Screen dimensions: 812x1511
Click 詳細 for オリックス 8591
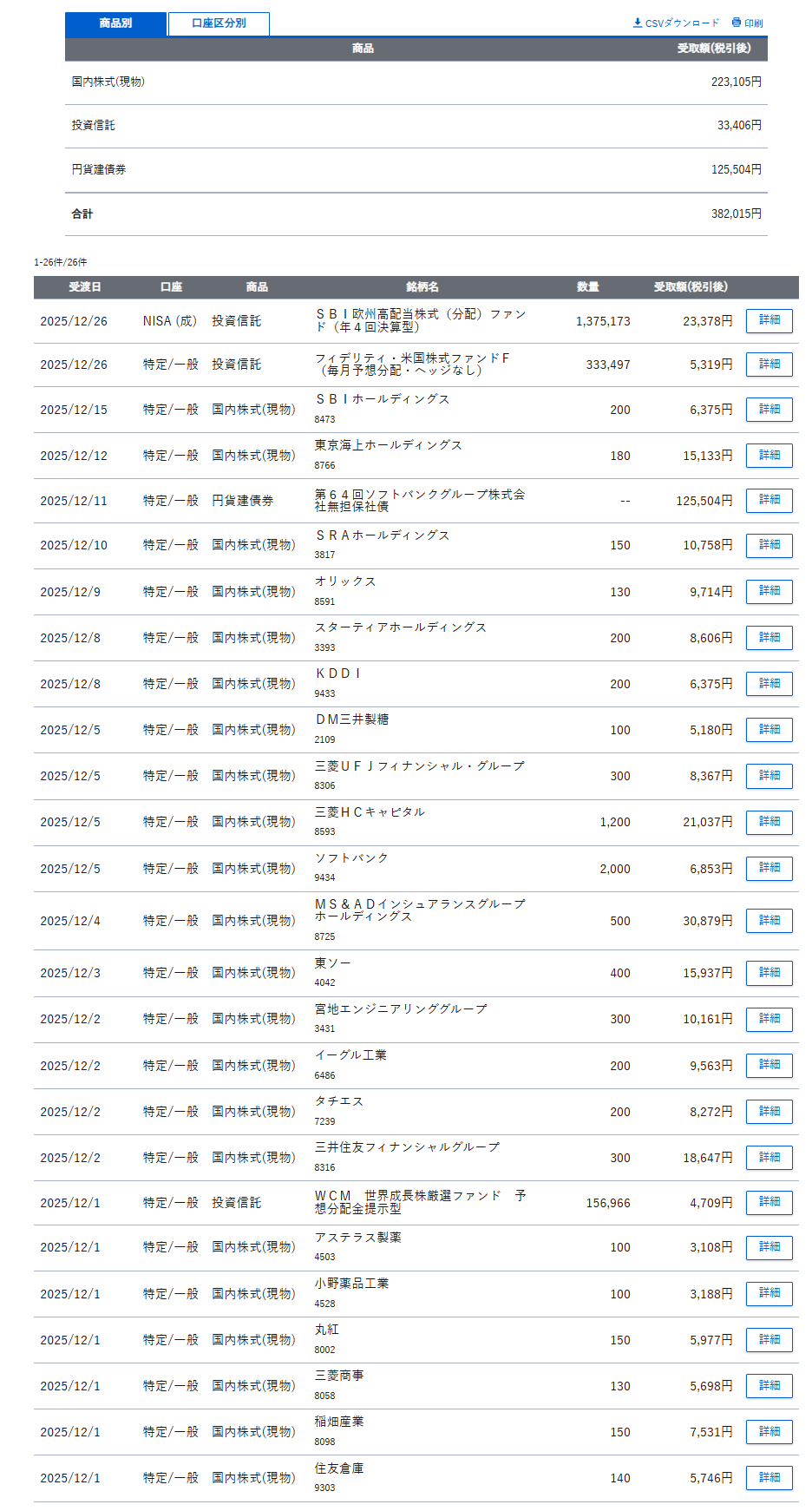(769, 591)
